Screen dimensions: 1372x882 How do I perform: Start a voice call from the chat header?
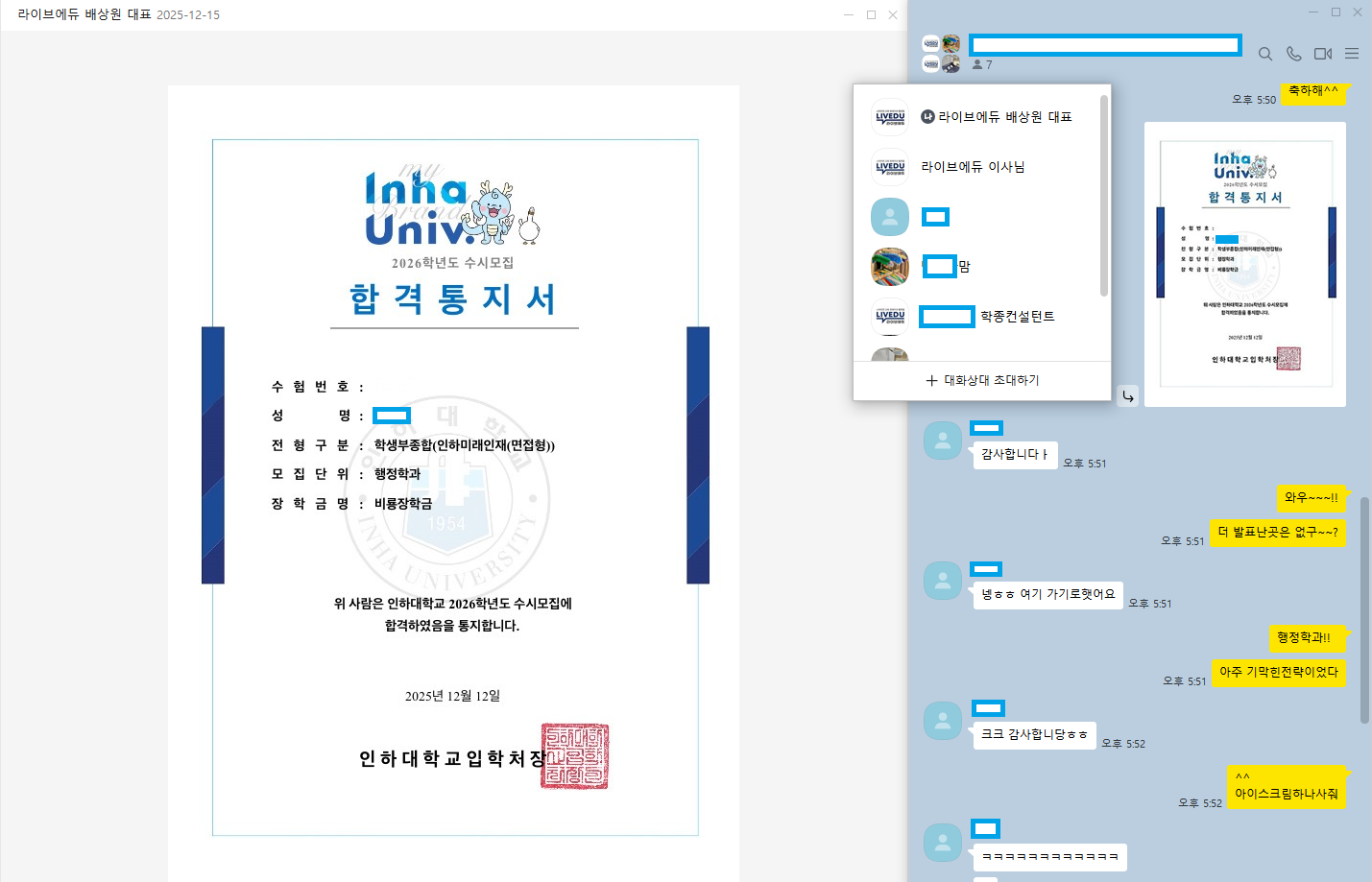1294,54
